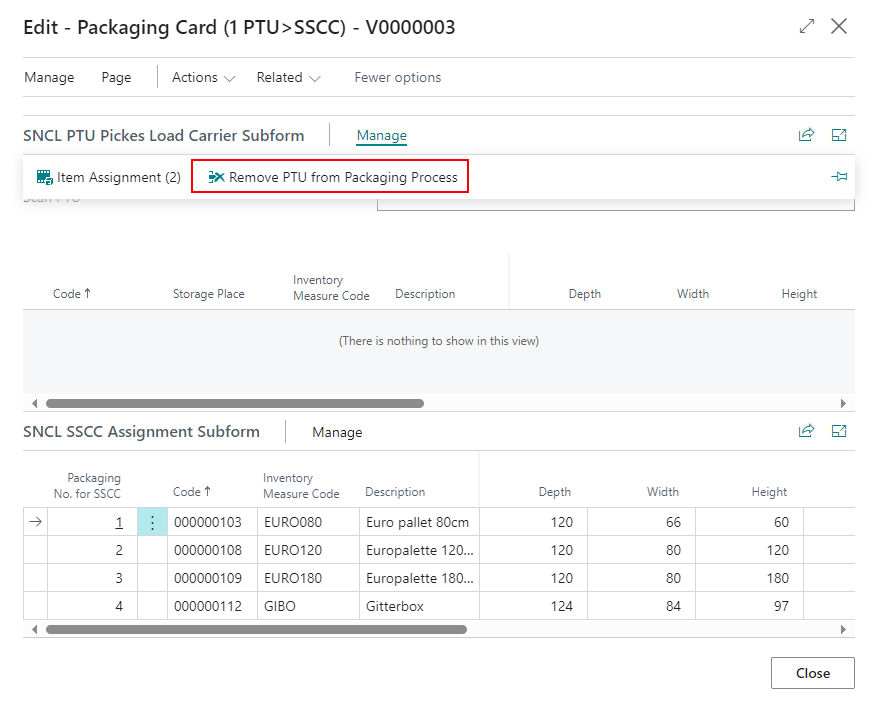
Task: Pop out the Packaging Card dialog window
Action: click(807, 27)
